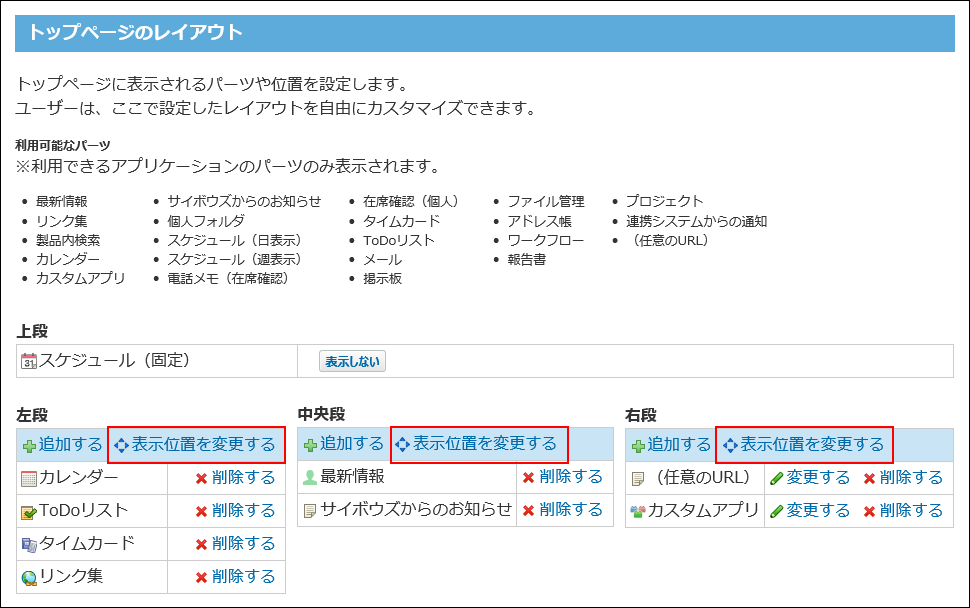The height and width of the screenshot is (608, 970).
Task: Click the （任意のURL） document icon
Action: 638,479
